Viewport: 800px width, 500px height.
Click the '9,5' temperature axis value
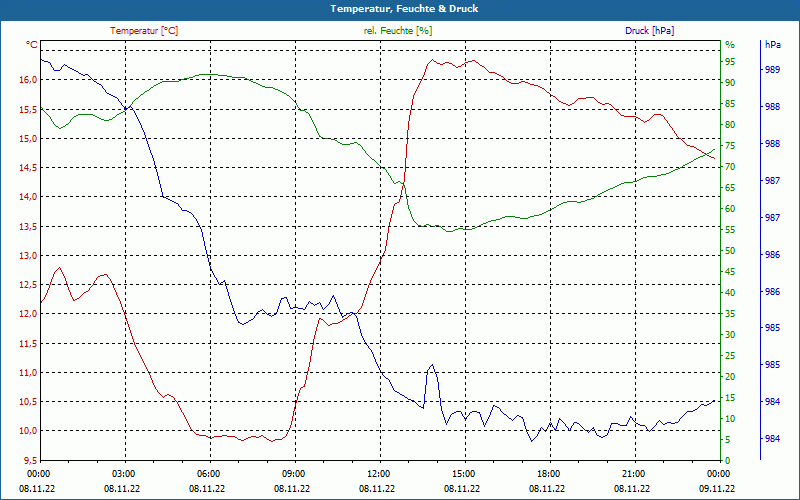pos(30,460)
